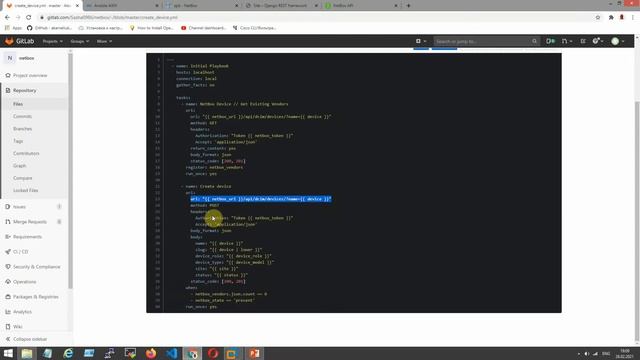640x360 pixels.
Task: Open the Channel dashboard bookmark
Action: (204, 28)
